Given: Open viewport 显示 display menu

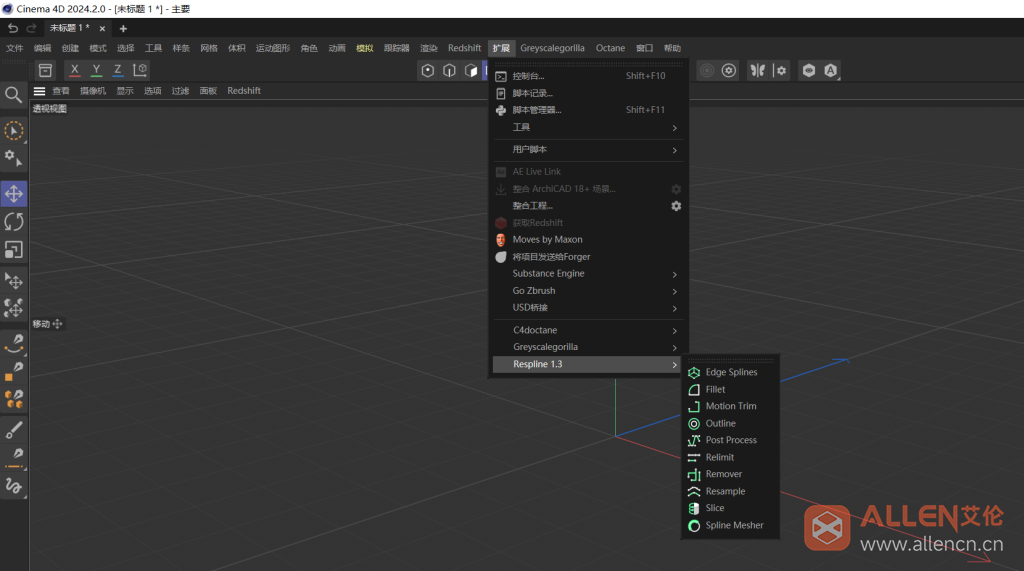Looking at the screenshot, I should coord(125,91).
